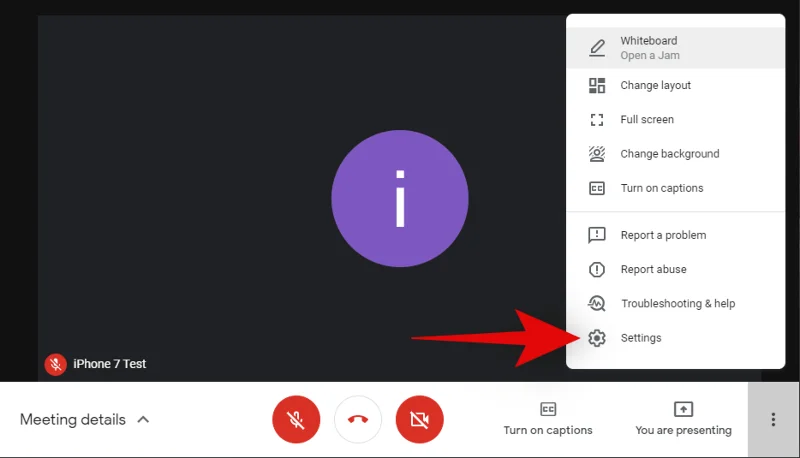Select Change layout from the menu
This screenshot has height=458, width=800.
coord(676,85)
